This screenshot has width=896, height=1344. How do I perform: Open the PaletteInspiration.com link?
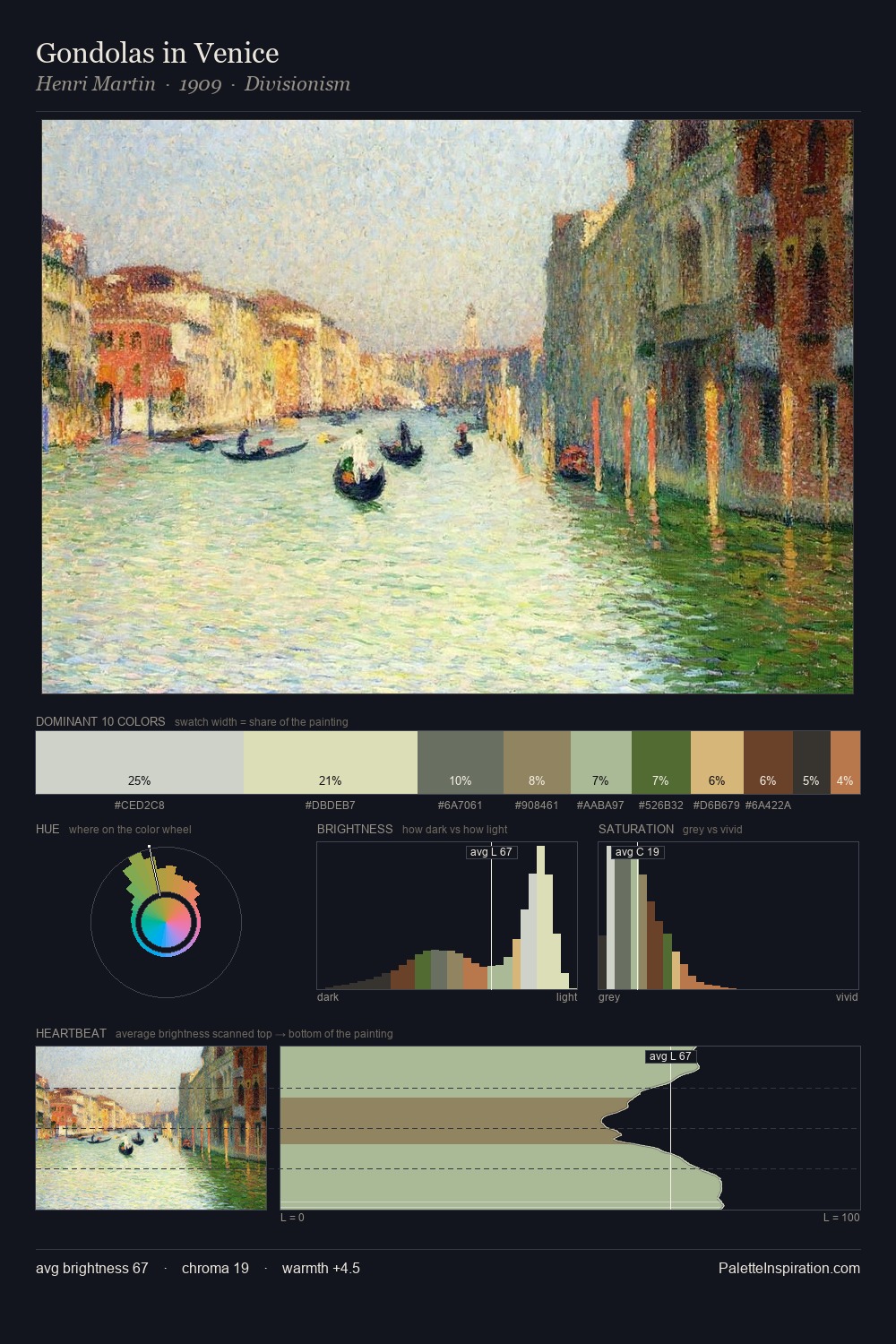(x=789, y=1268)
